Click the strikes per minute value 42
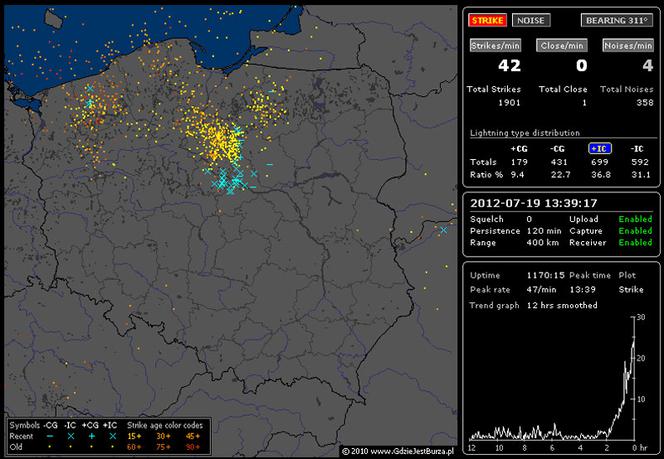 click(x=509, y=66)
